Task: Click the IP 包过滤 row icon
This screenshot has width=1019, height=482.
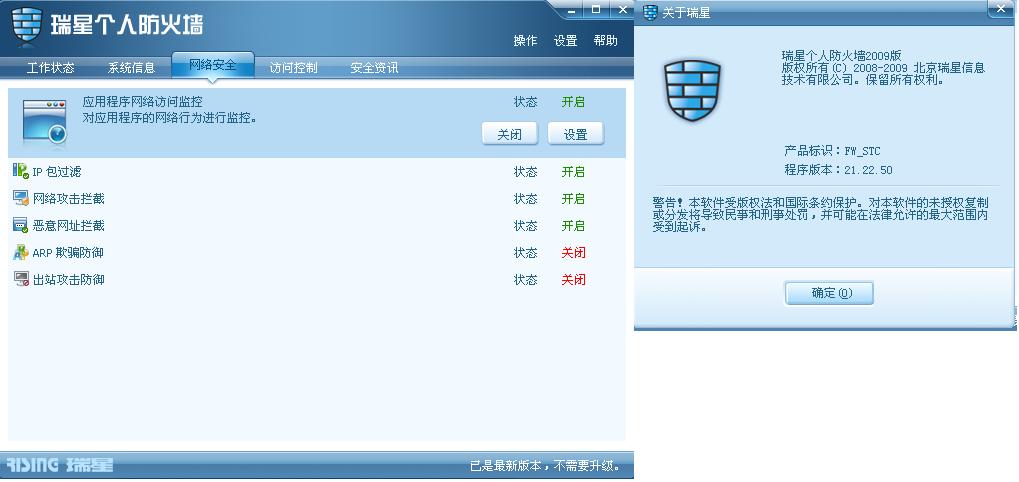Action: [20, 171]
